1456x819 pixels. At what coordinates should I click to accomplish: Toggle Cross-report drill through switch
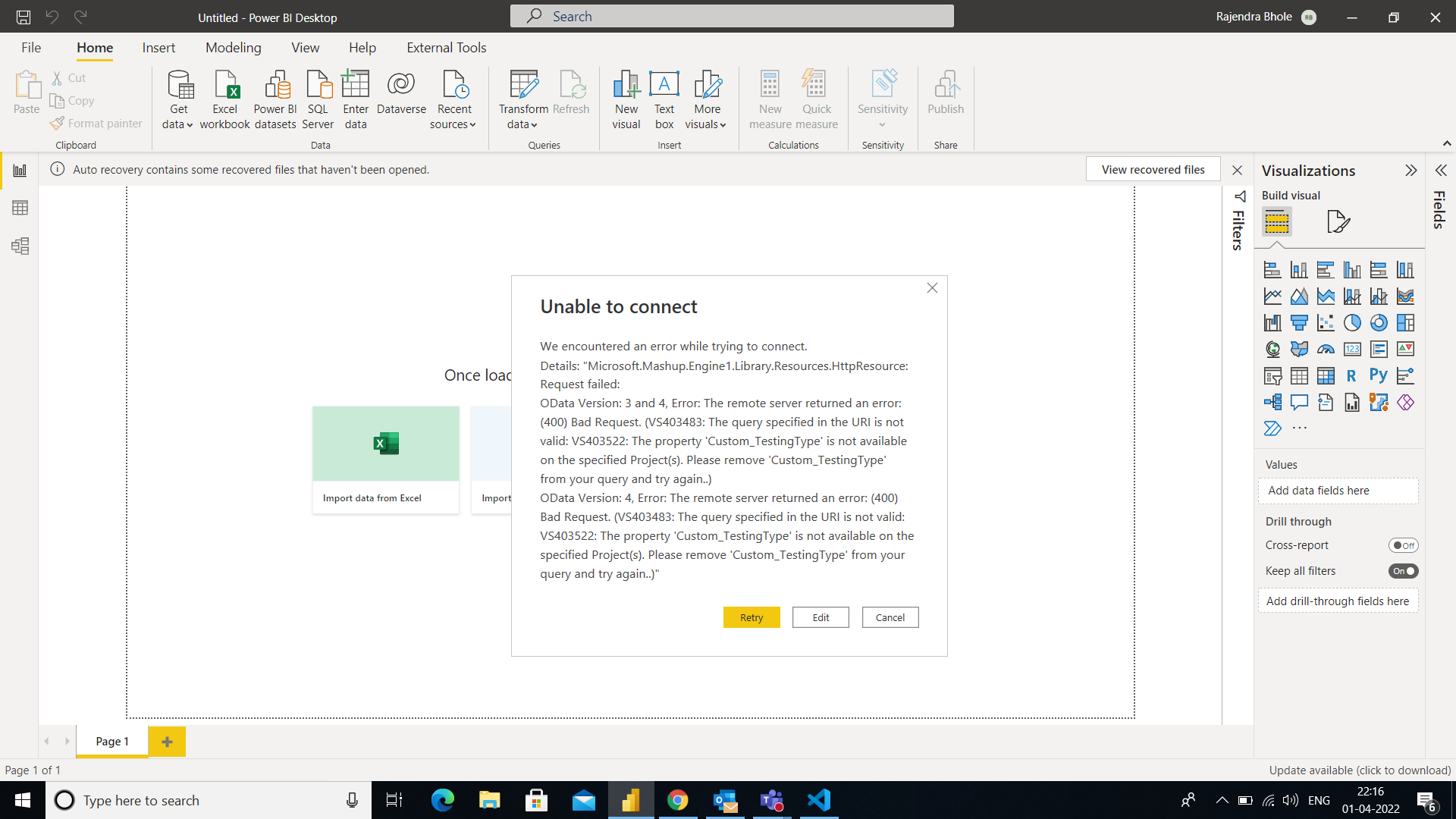pyautogui.click(x=1404, y=545)
